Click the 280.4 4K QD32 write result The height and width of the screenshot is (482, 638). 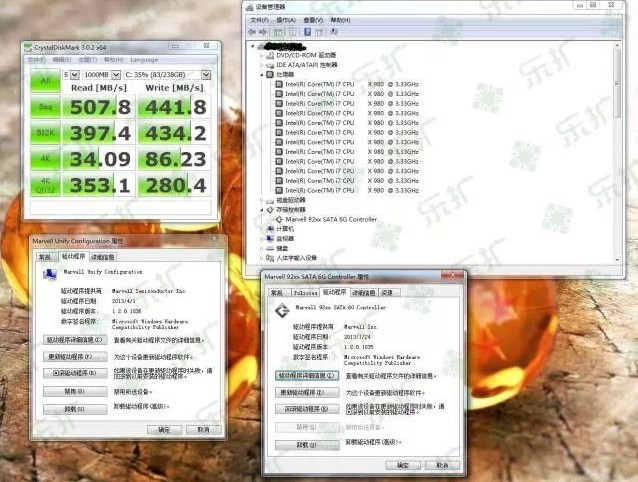(x=174, y=185)
